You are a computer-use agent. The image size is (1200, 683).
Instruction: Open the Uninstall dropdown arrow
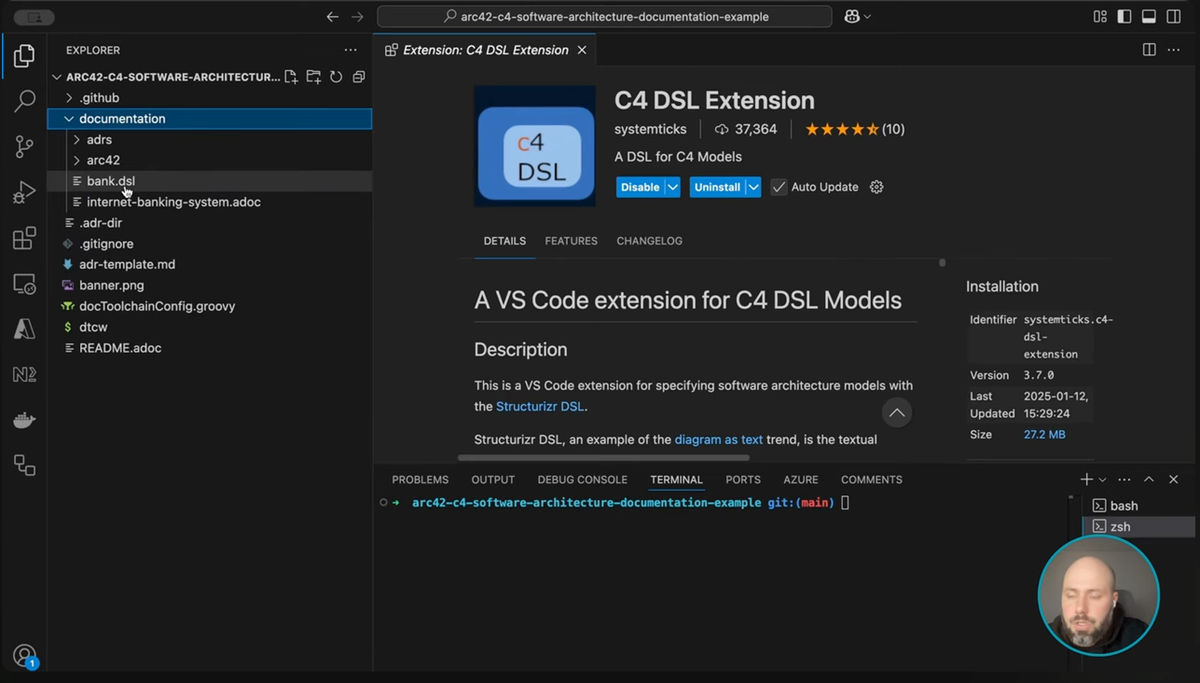(x=754, y=186)
